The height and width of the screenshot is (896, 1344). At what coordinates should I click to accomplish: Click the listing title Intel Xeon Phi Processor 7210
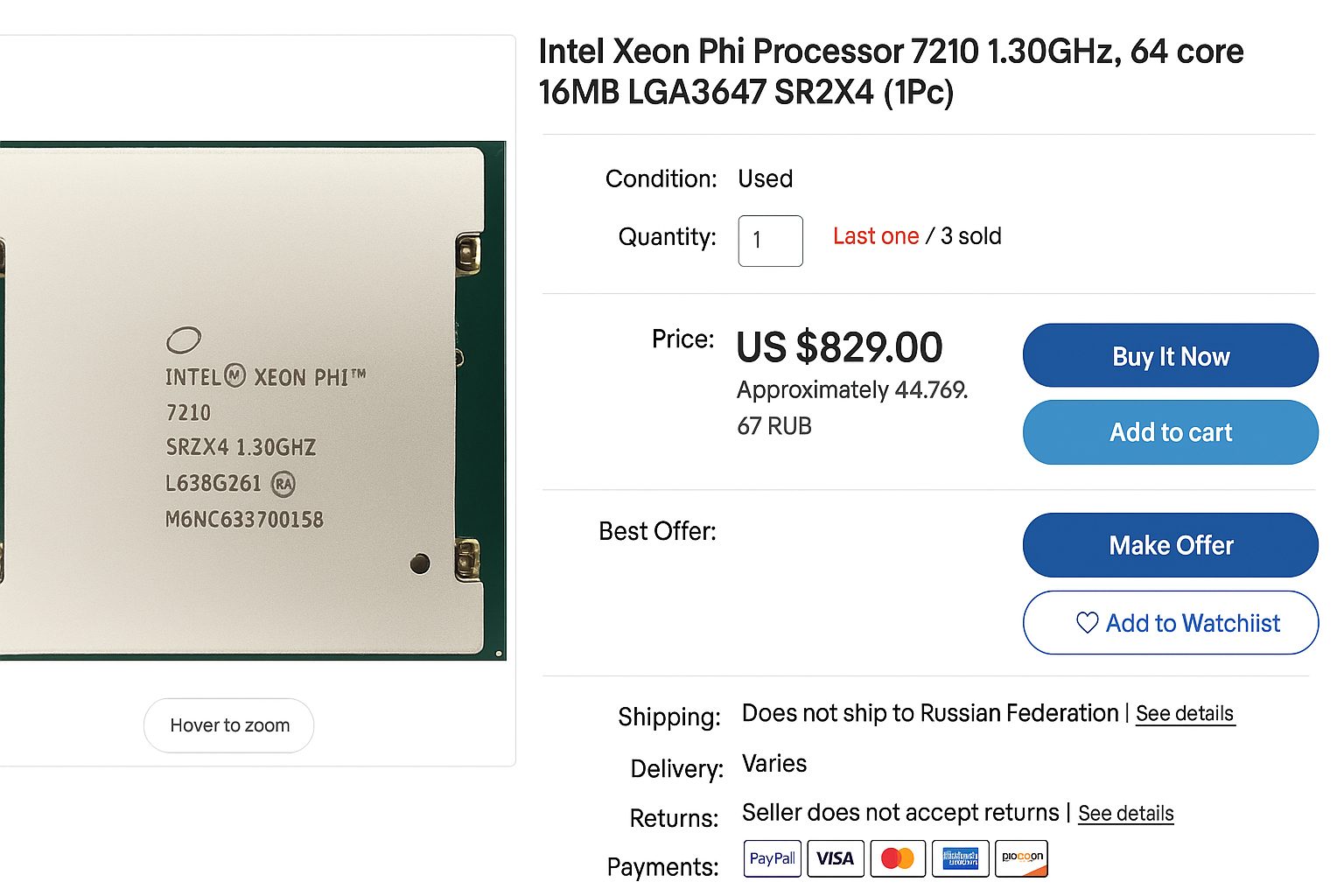point(891,71)
